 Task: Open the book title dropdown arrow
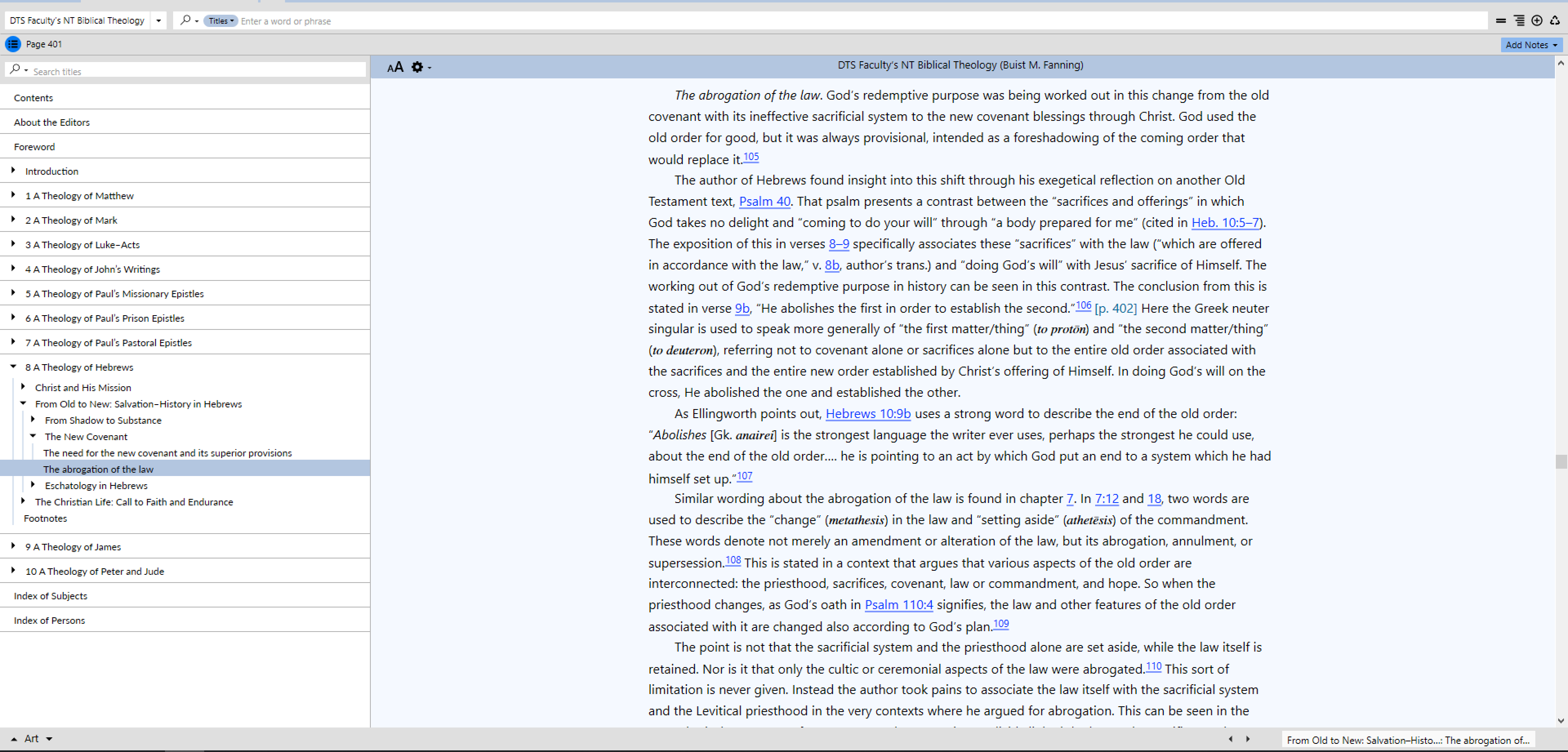(158, 21)
